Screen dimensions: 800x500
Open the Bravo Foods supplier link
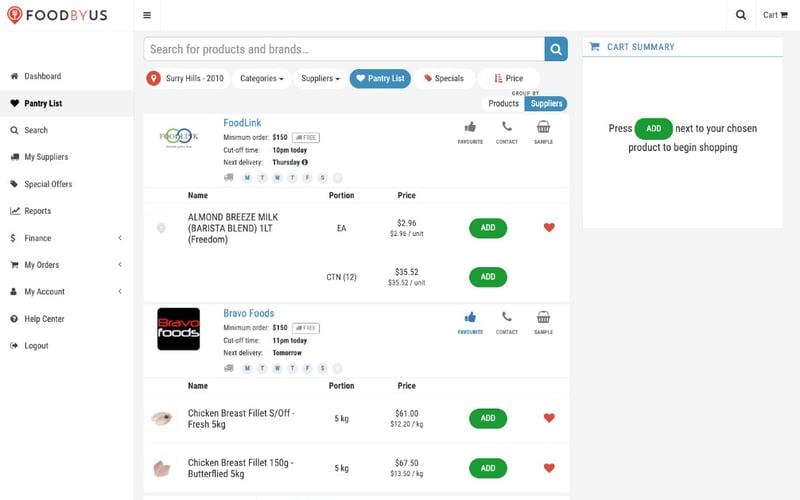pos(248,313)
